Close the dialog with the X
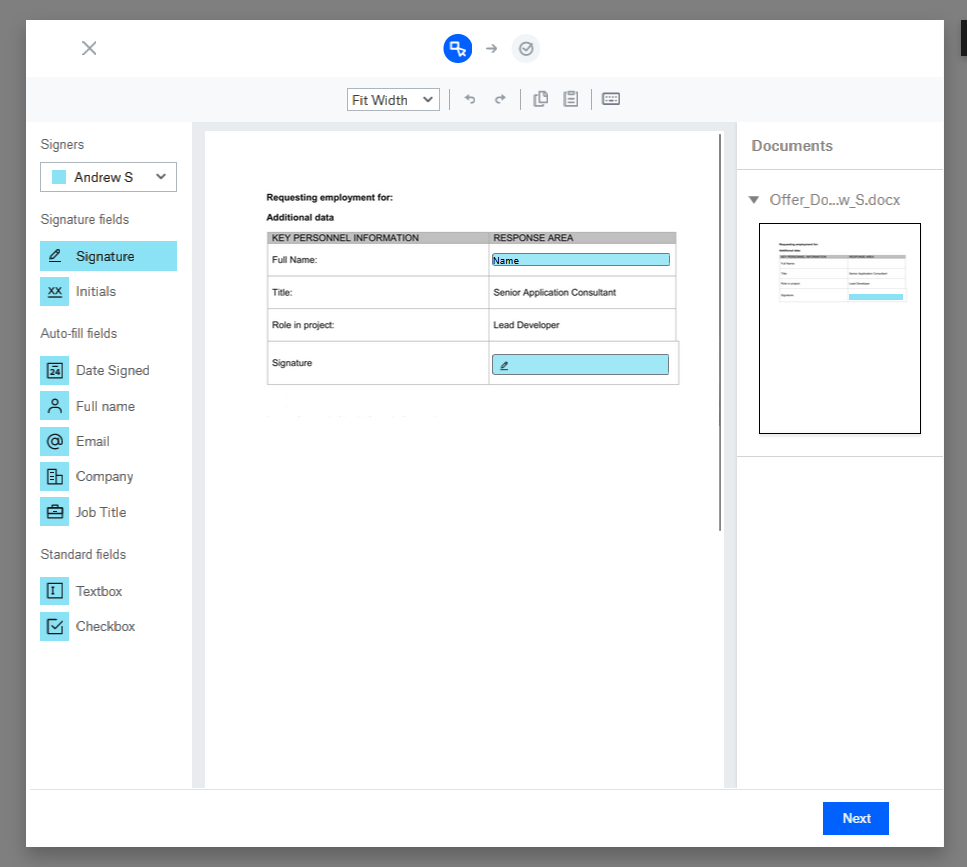This screenshot has width=967, height=867. click(x=89, y=48)
